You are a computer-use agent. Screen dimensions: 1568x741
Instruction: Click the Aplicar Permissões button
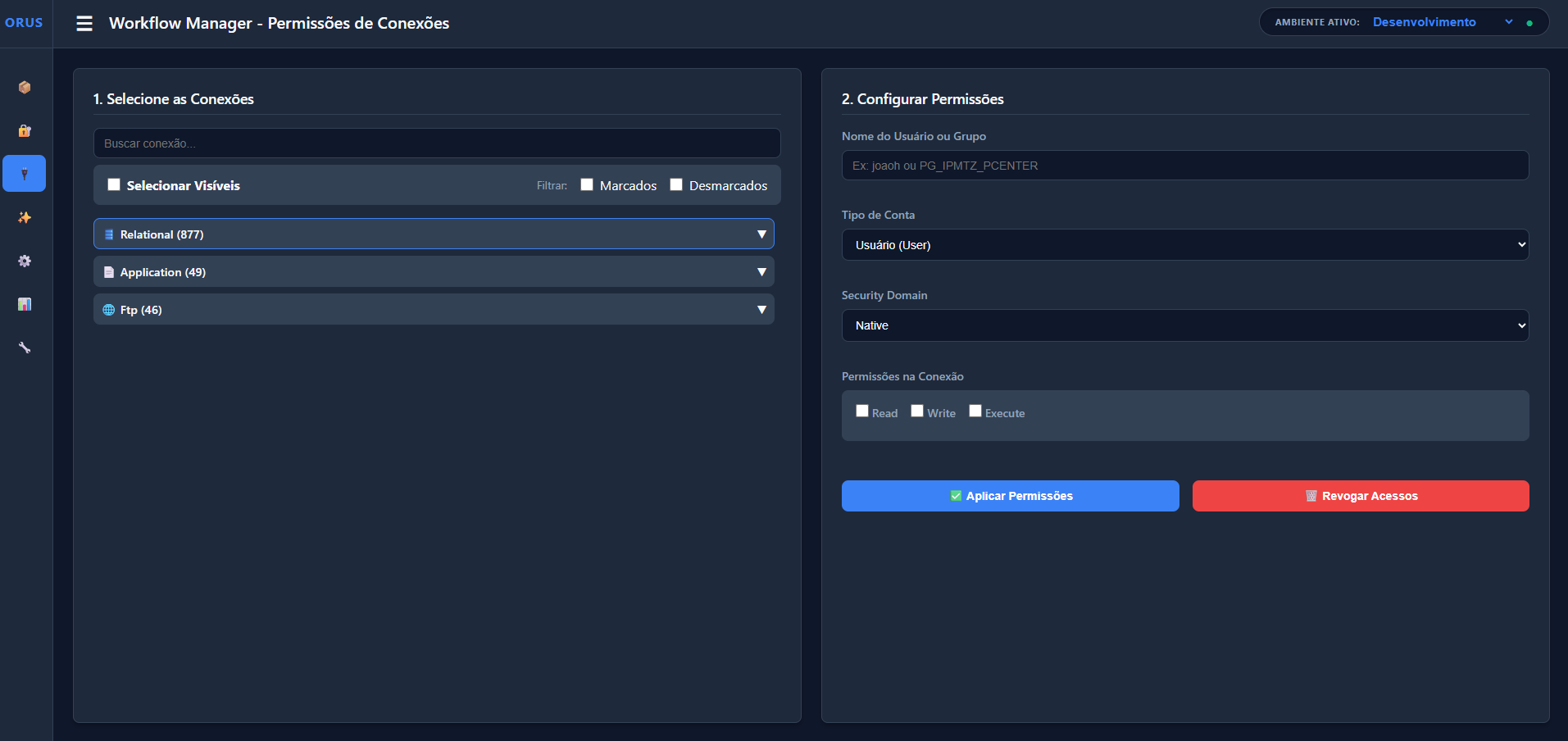[x=1011, y=496]
